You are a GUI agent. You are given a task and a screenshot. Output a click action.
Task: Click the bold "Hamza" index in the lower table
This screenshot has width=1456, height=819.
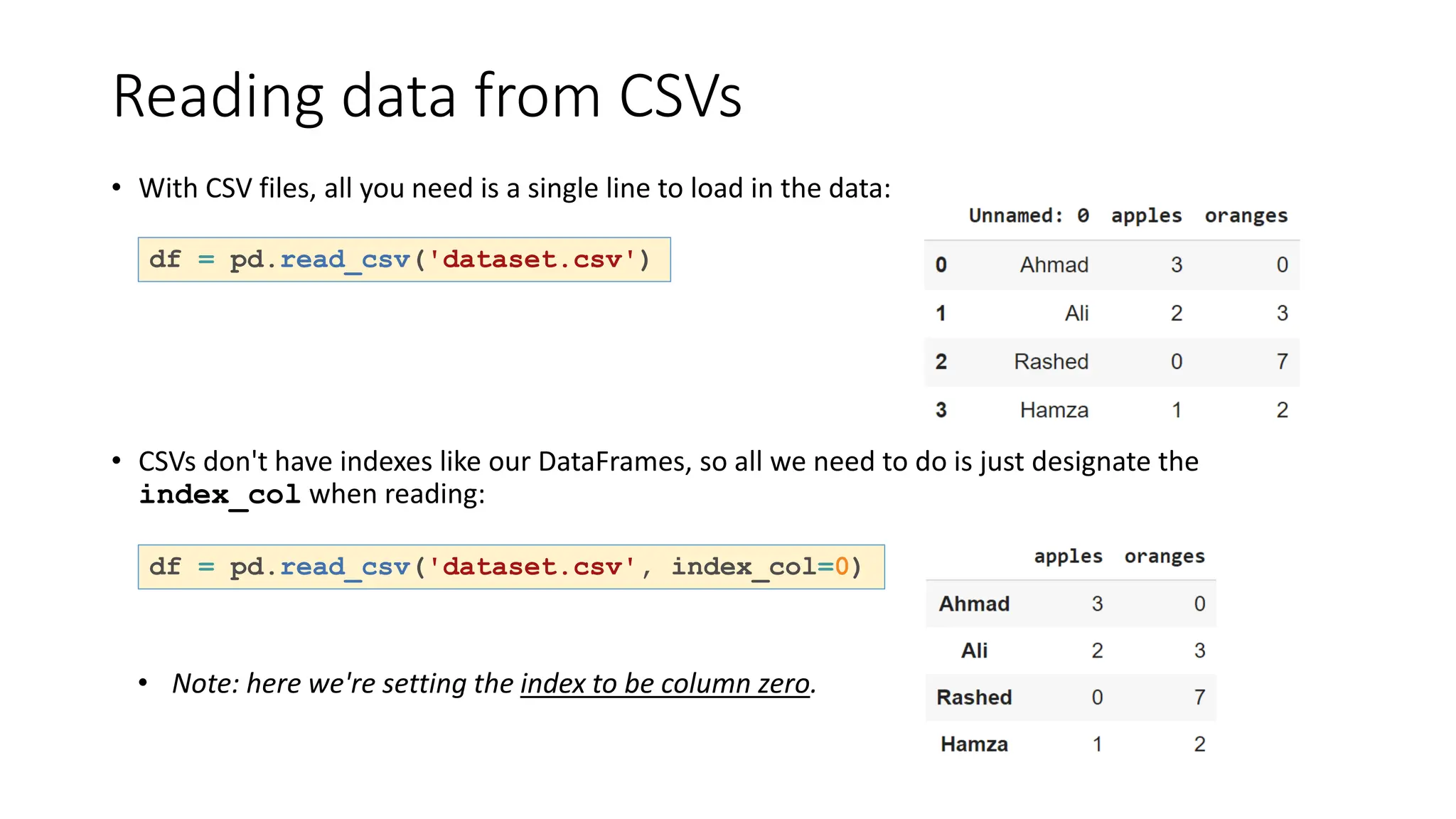(x=974, y=744)
